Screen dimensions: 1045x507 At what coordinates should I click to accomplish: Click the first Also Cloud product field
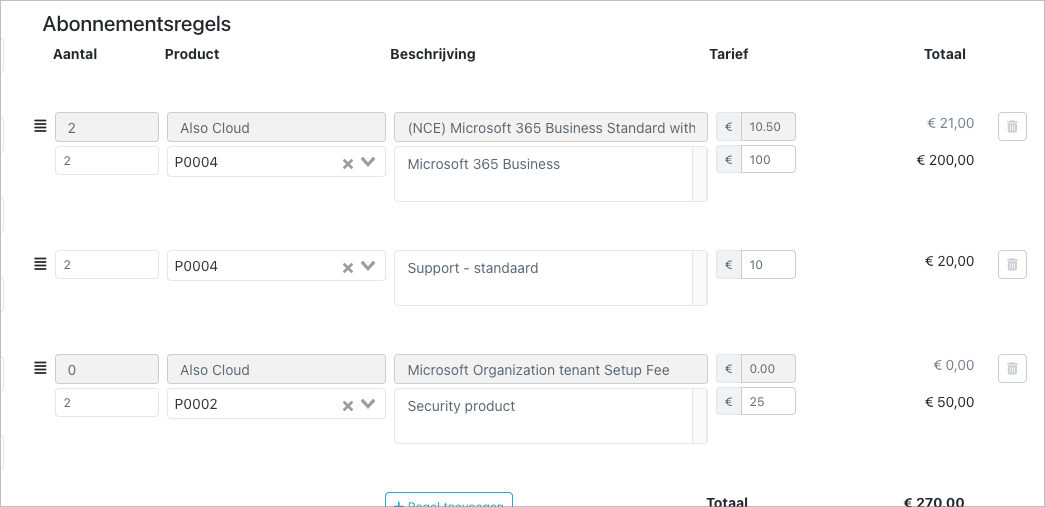[276, 127]
